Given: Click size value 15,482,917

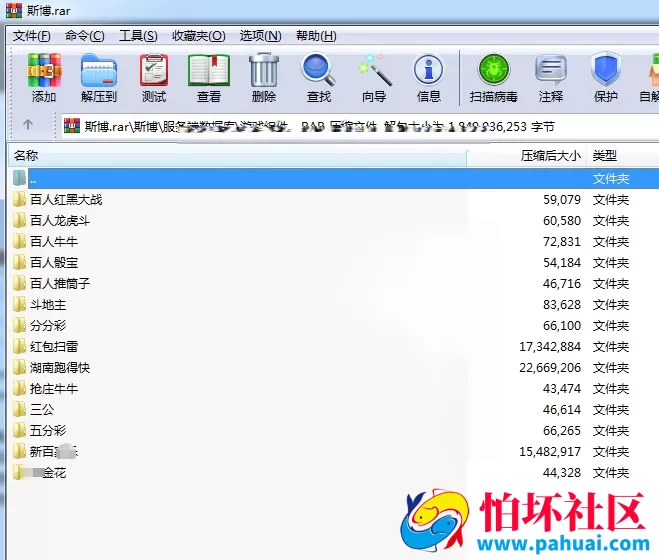Looking at the screenshot, I should point(550,452).
